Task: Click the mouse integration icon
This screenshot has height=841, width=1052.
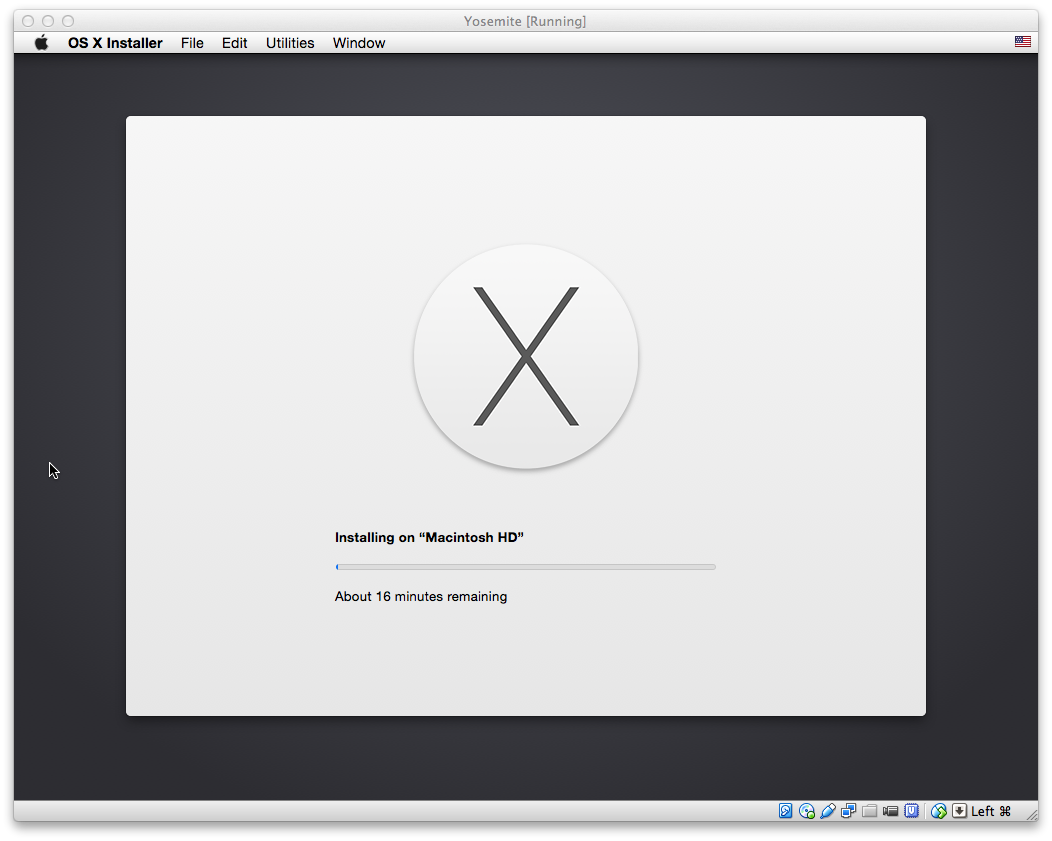Action: point(938,811)
